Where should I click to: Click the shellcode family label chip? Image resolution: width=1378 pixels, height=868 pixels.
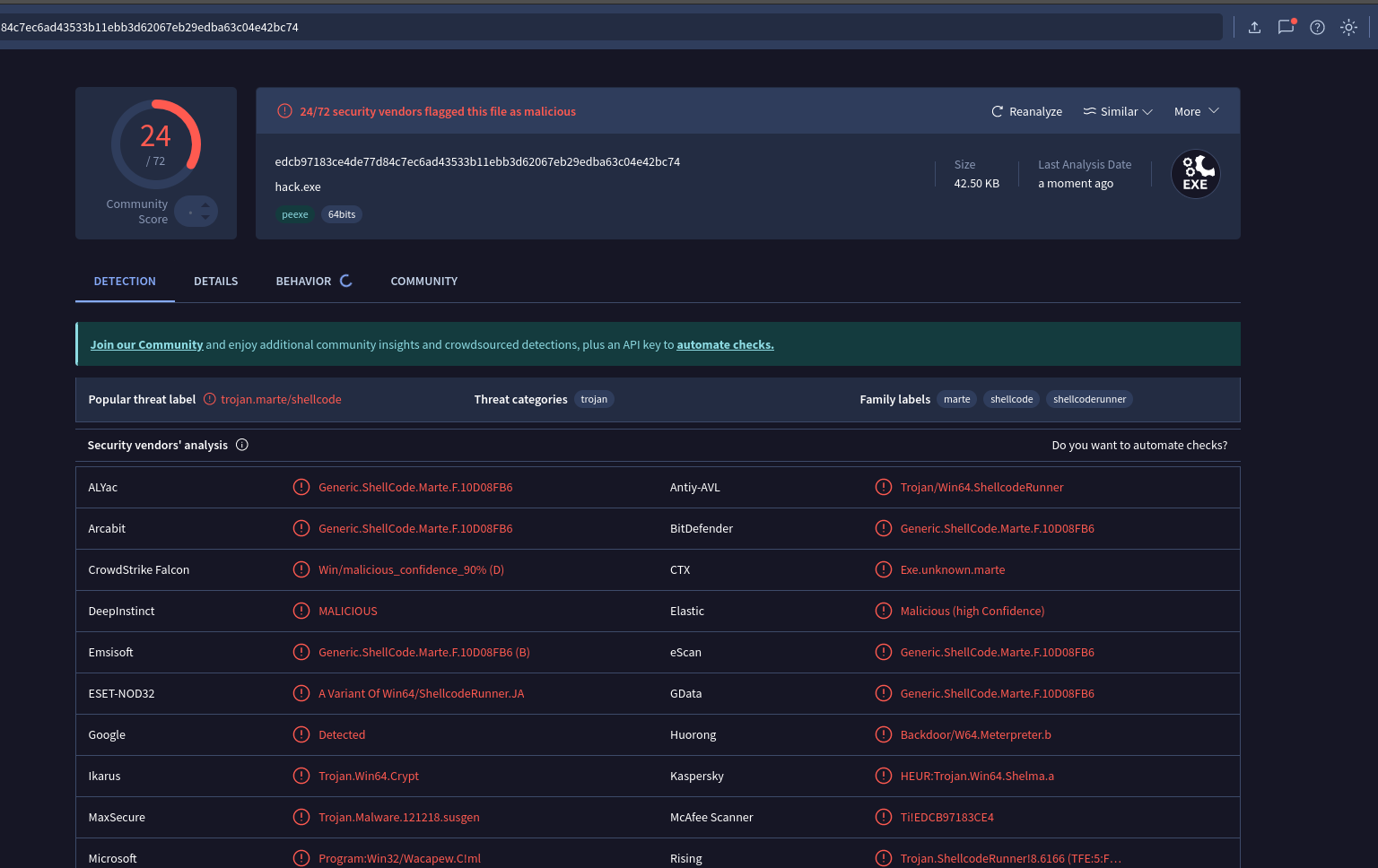click(x=1011, y=399)
